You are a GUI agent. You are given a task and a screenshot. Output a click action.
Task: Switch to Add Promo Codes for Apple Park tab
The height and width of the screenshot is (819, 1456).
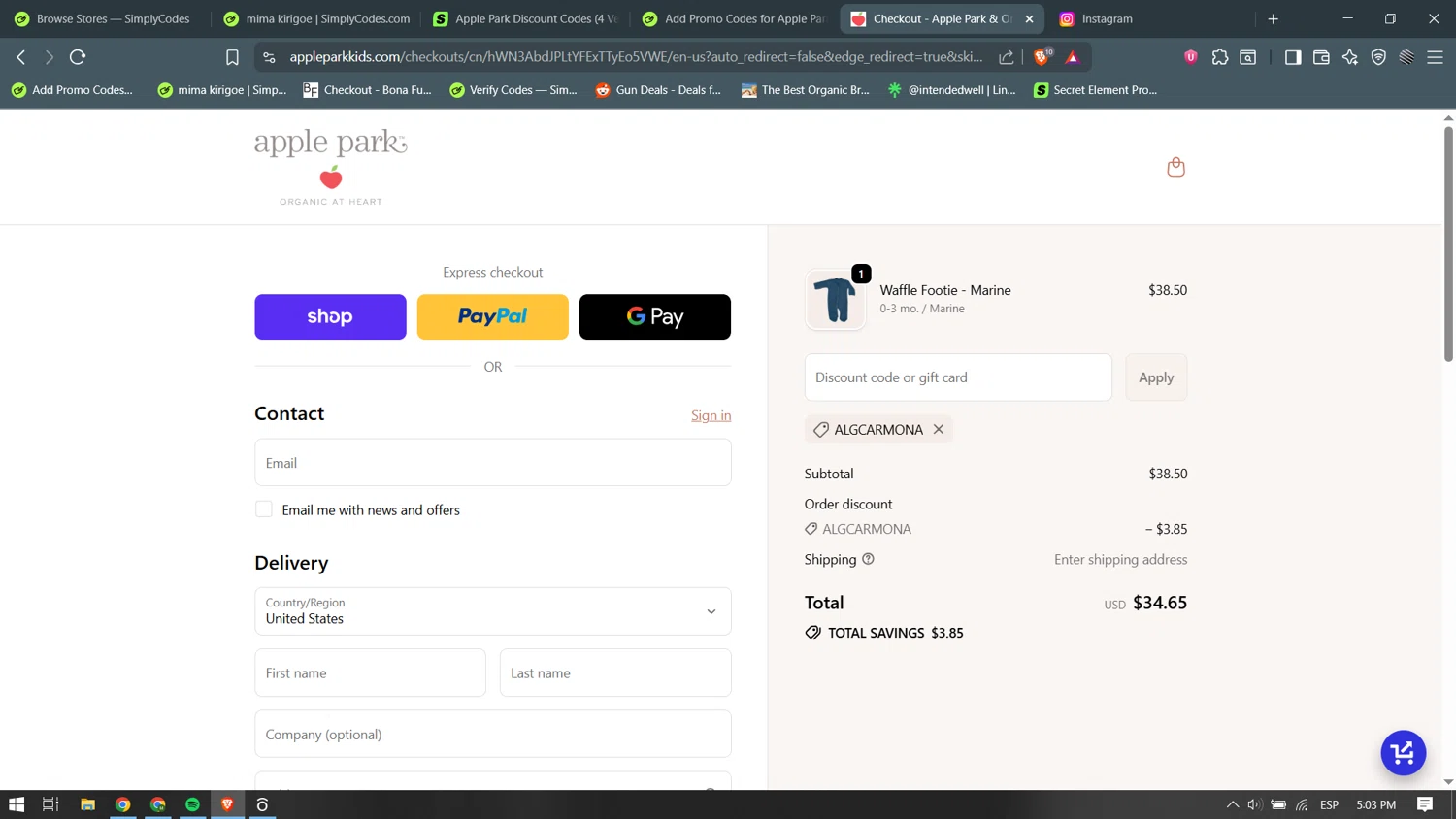(x=735, y=18)
